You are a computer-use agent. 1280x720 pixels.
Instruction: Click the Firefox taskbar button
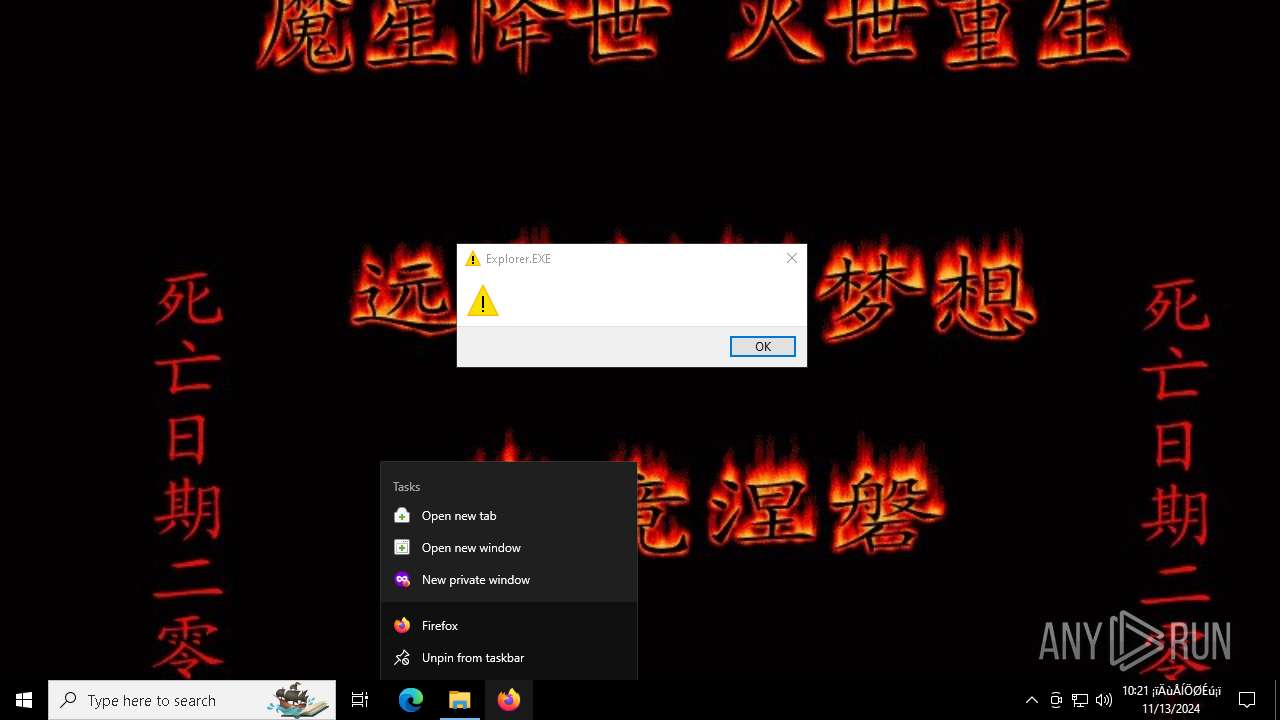509,700
